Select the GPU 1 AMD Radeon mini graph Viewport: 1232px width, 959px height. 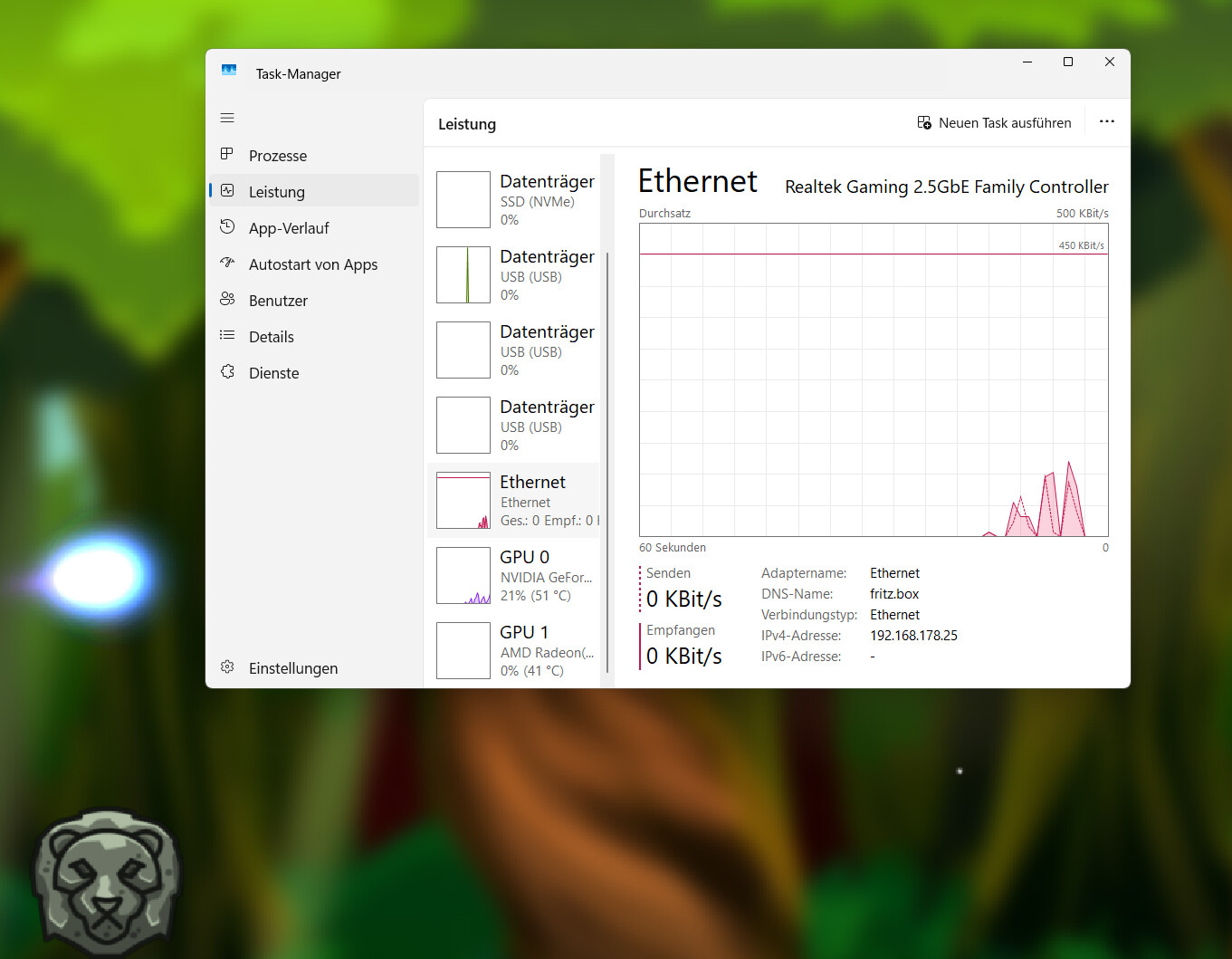pyautogui.click(x=463, y=651)
